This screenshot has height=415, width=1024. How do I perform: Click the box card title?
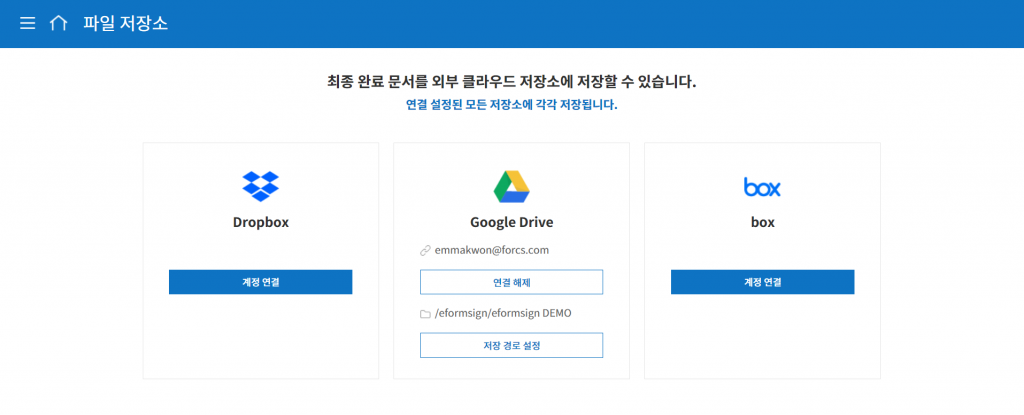762,222
